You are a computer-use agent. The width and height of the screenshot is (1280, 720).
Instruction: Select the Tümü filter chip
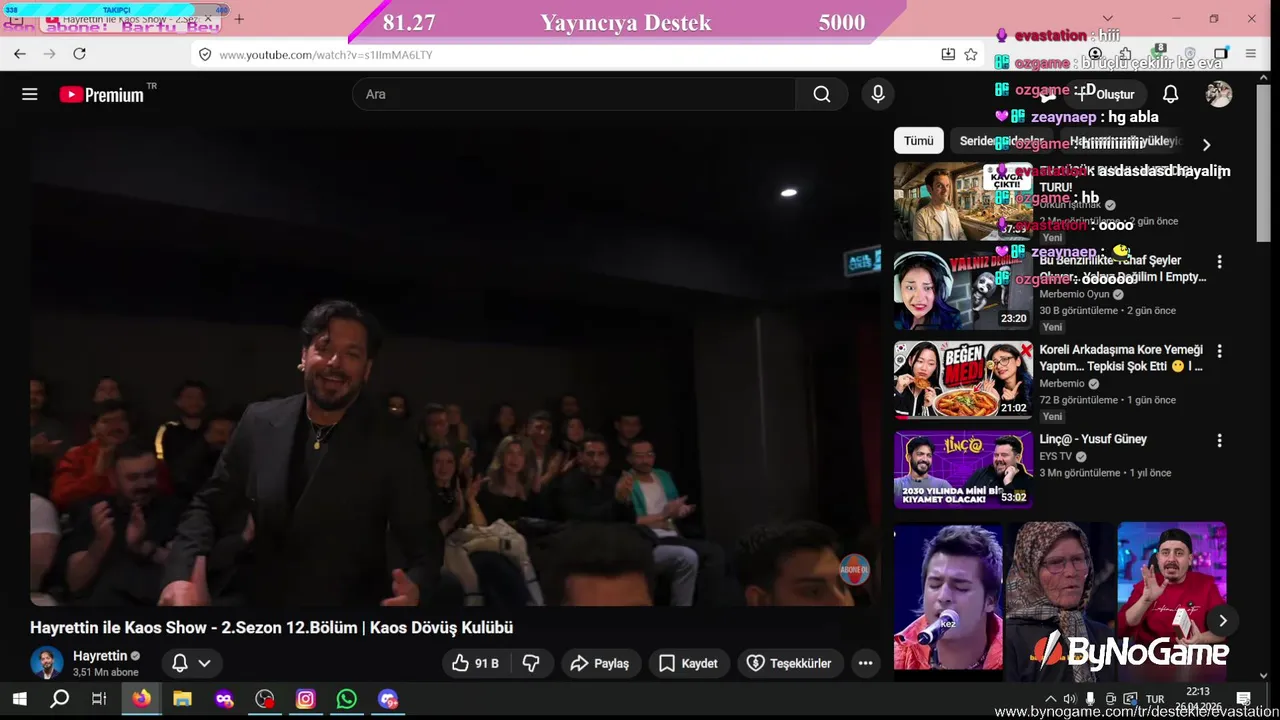click(x=918, y=141)
